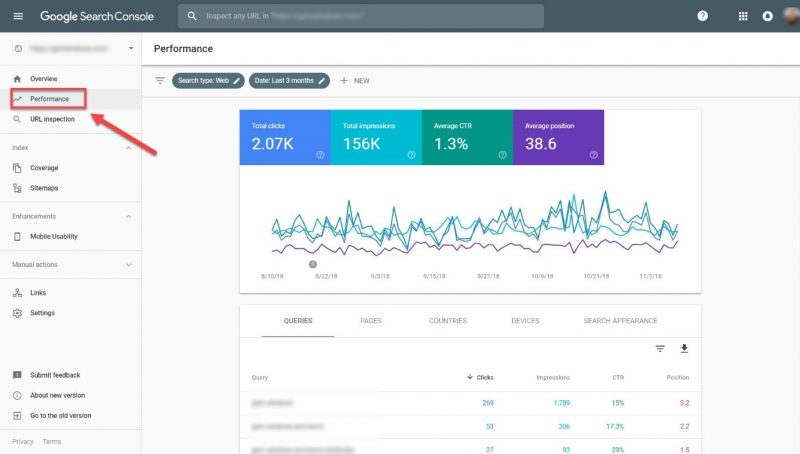Click the 269 clicks value

click(x=488, y=403)
